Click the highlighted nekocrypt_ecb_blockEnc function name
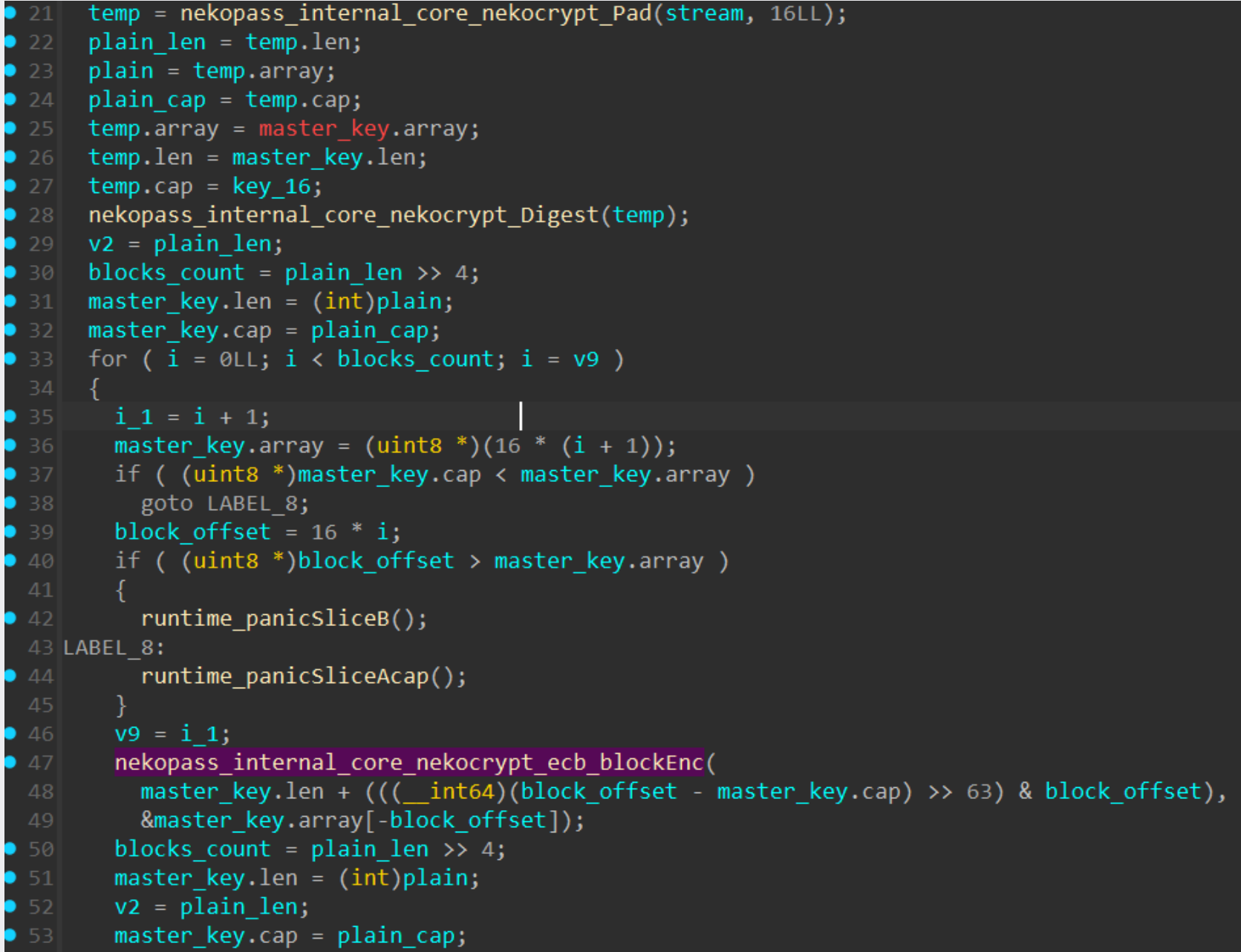 [408, 763]
